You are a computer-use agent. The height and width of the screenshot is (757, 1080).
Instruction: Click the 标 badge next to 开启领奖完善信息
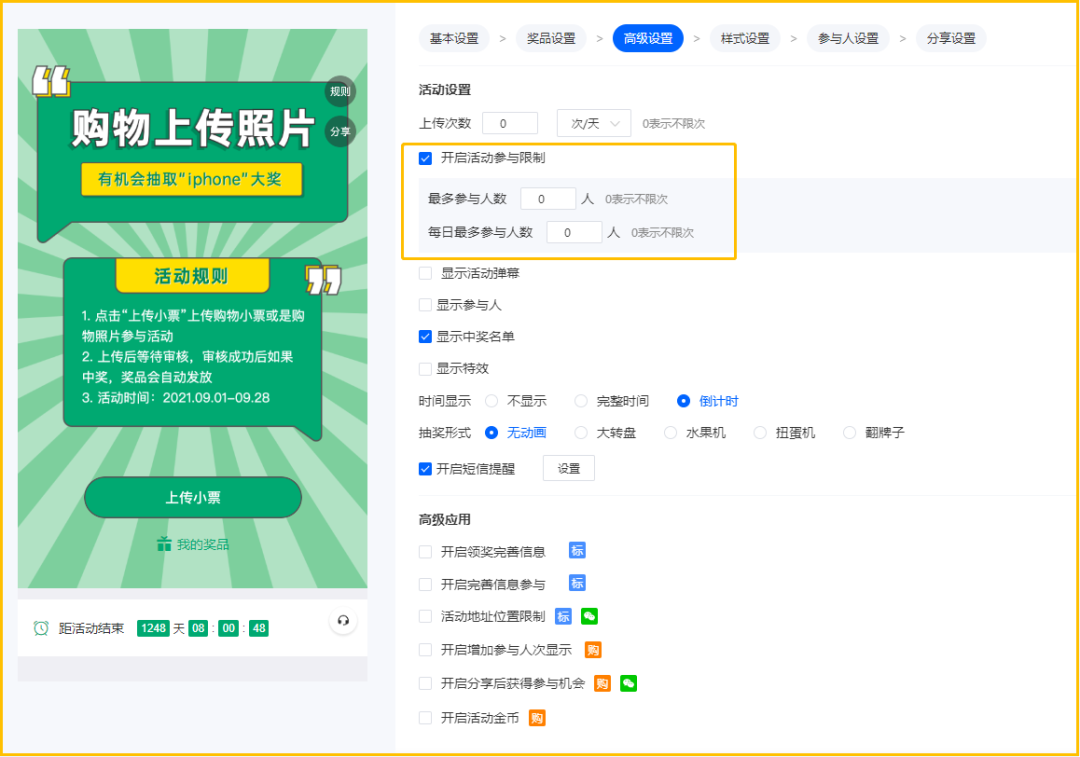point(577,550)
